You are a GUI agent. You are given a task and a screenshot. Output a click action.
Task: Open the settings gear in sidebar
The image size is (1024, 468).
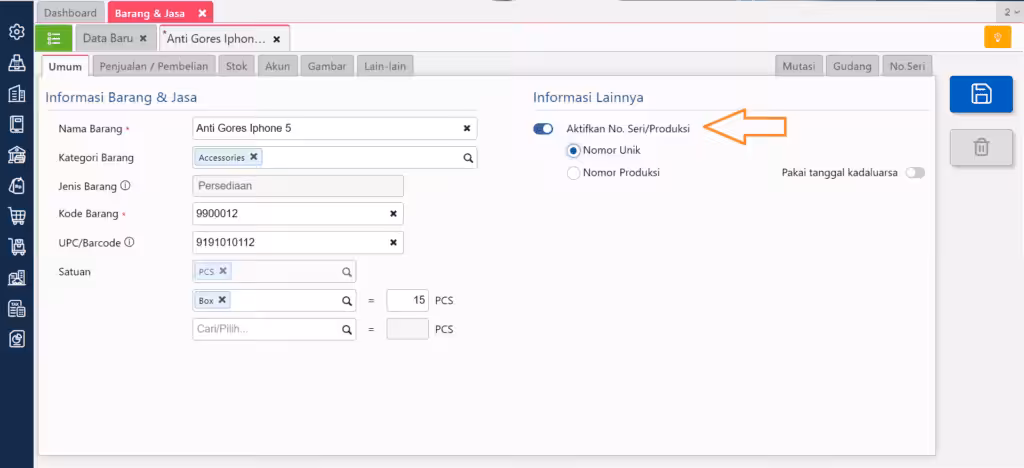pyautogui.click(x=17, y=31)
